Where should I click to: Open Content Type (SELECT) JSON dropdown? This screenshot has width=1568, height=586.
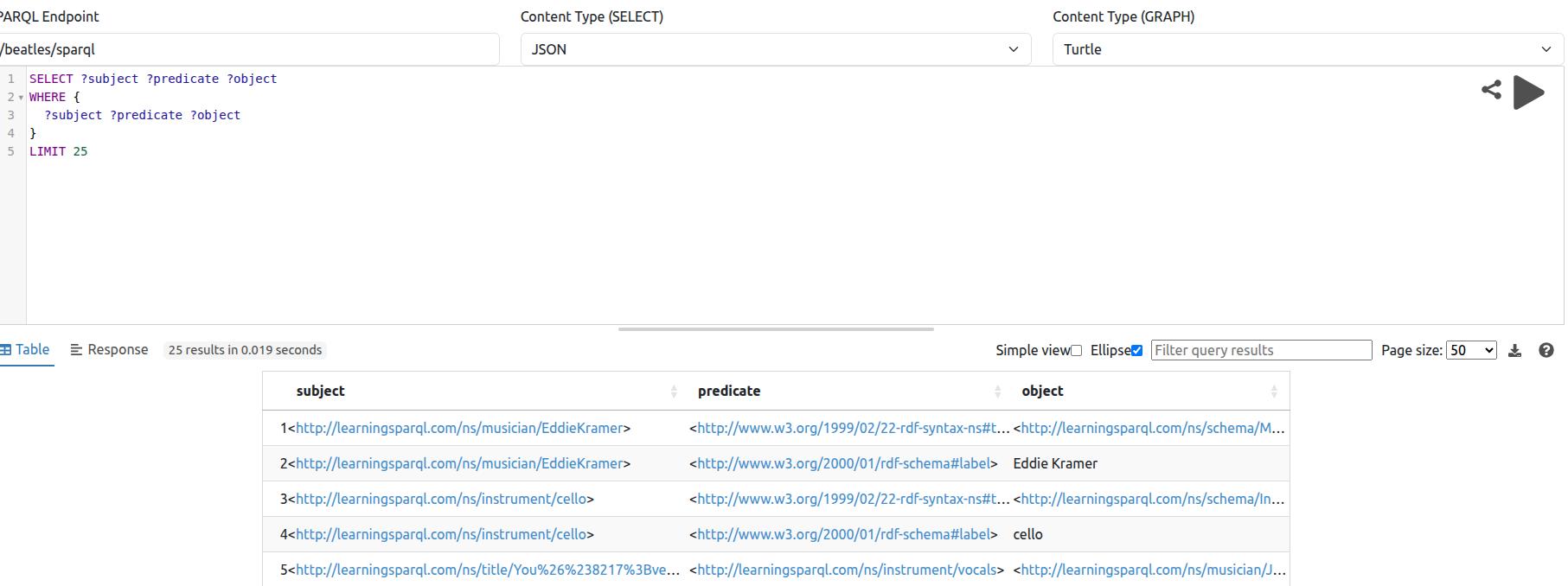click(x=775, y=49)
